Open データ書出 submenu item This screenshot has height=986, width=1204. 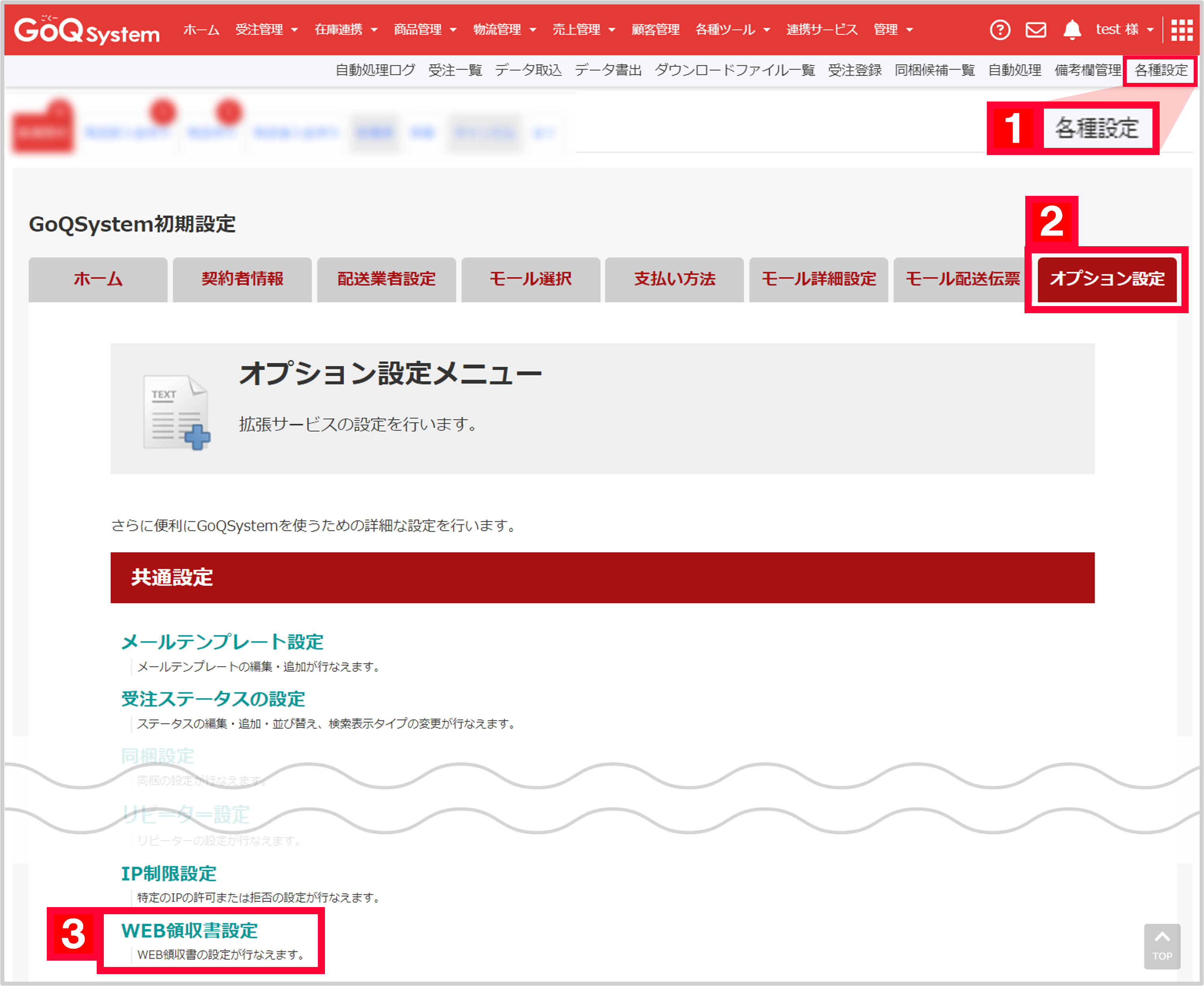(x=608, y=71)
